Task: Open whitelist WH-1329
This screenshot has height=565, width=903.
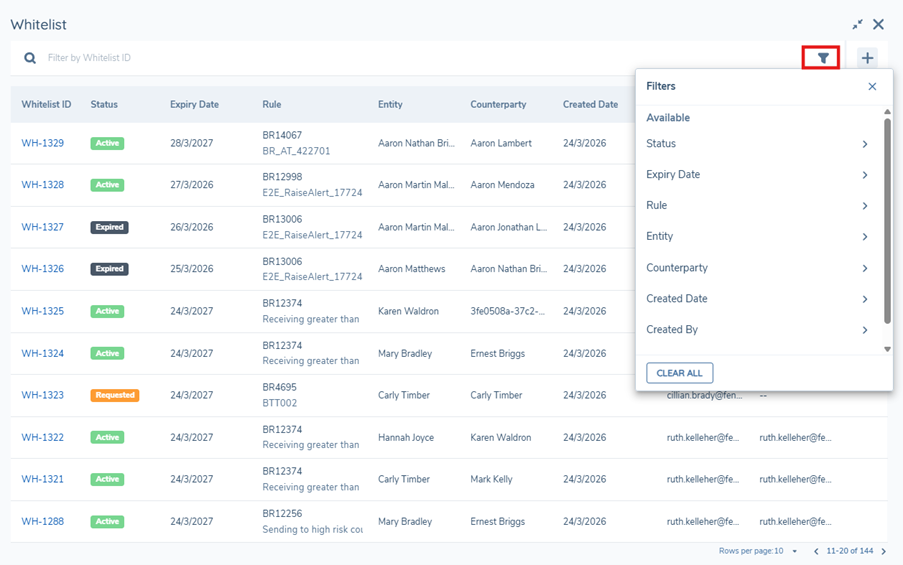Action: [43, 143]
